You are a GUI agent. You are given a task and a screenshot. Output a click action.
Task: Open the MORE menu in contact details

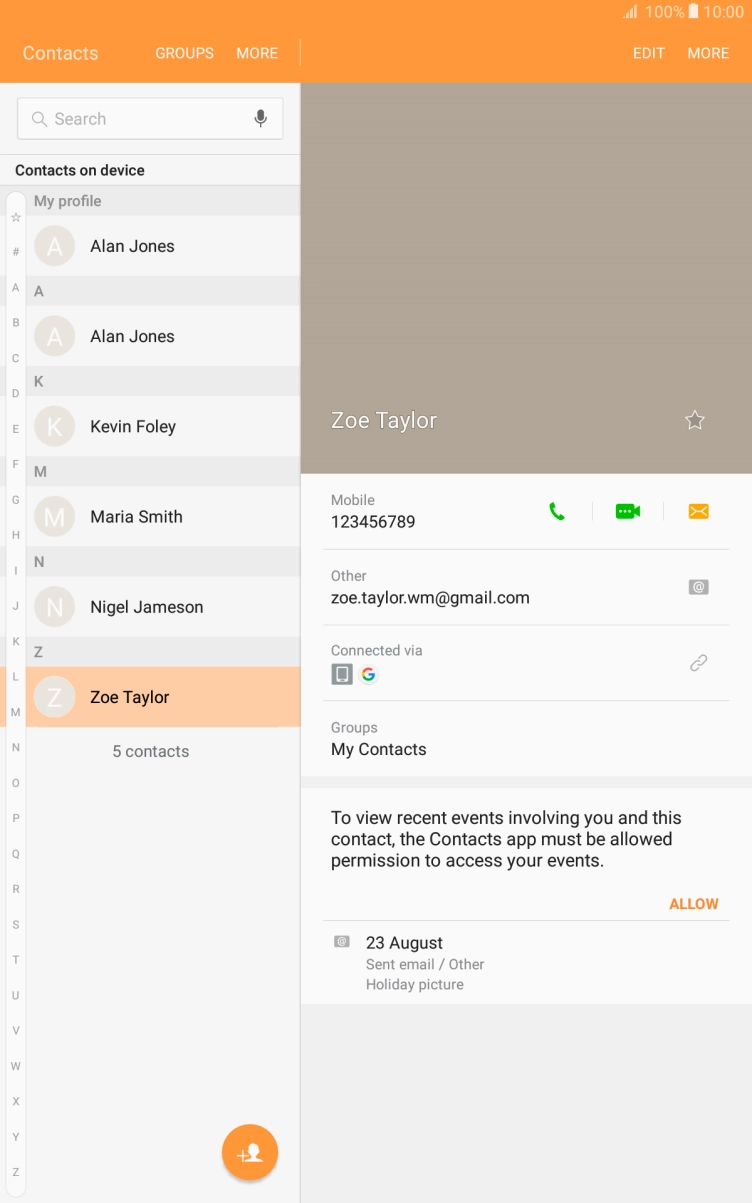[708, 53]
